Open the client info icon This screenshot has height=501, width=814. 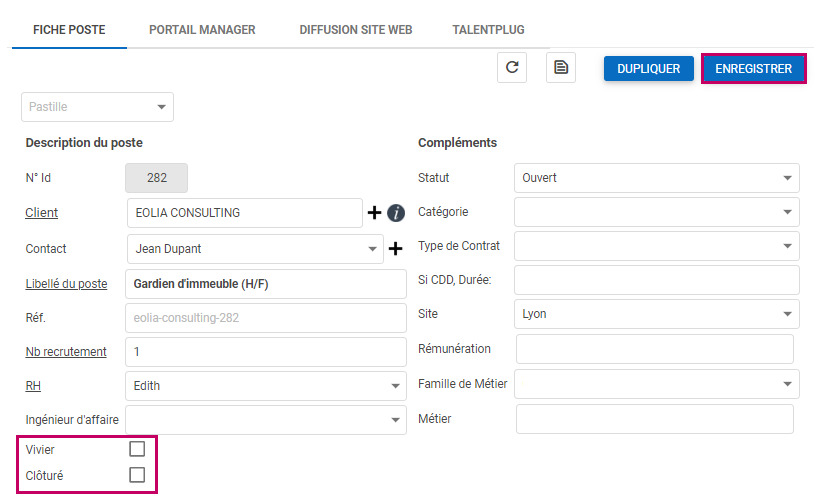396,213
